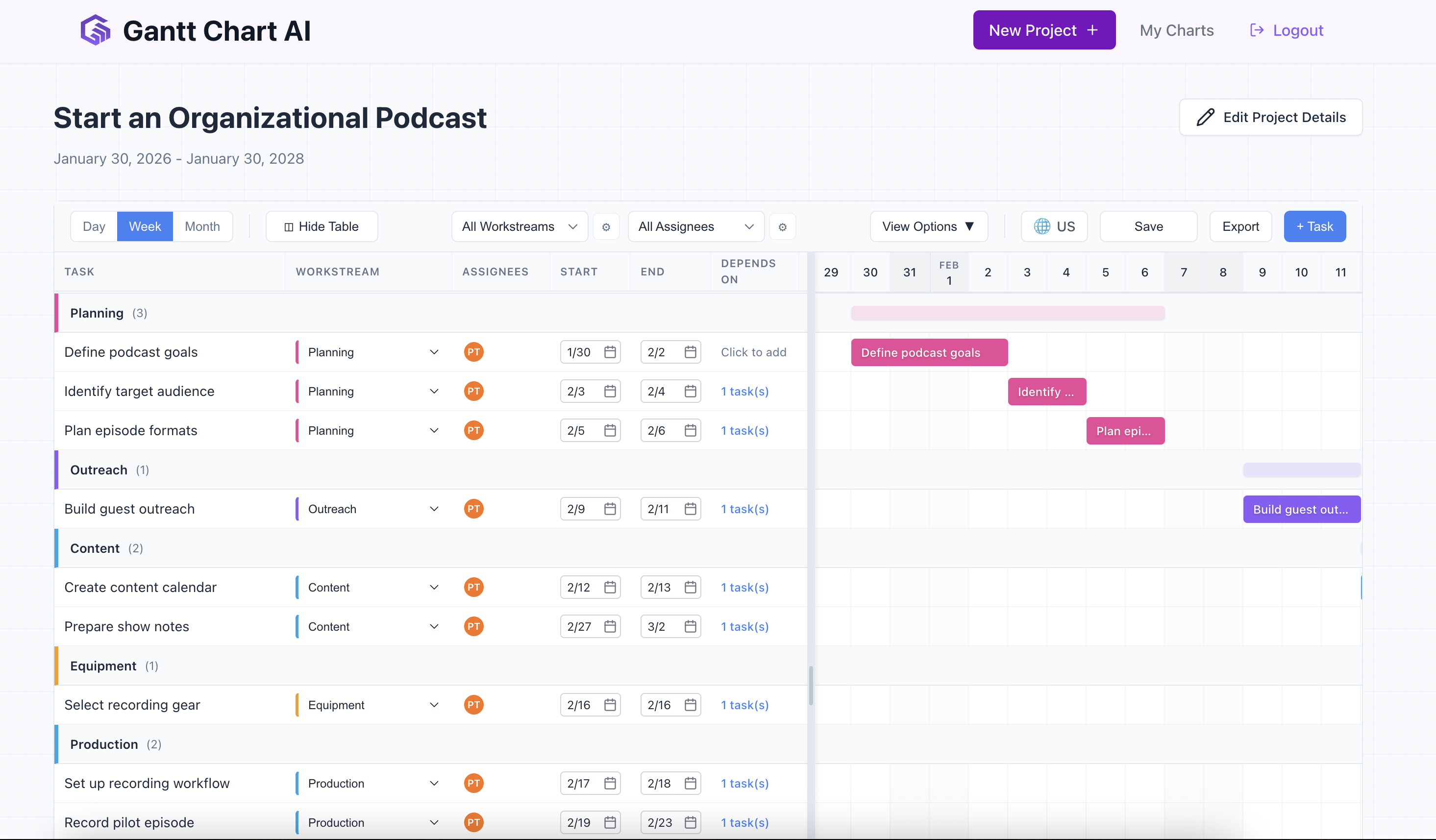Click the pencil icon on Edit Project Details
This screenshot has height=840, width=1436.
point(1206,117)
